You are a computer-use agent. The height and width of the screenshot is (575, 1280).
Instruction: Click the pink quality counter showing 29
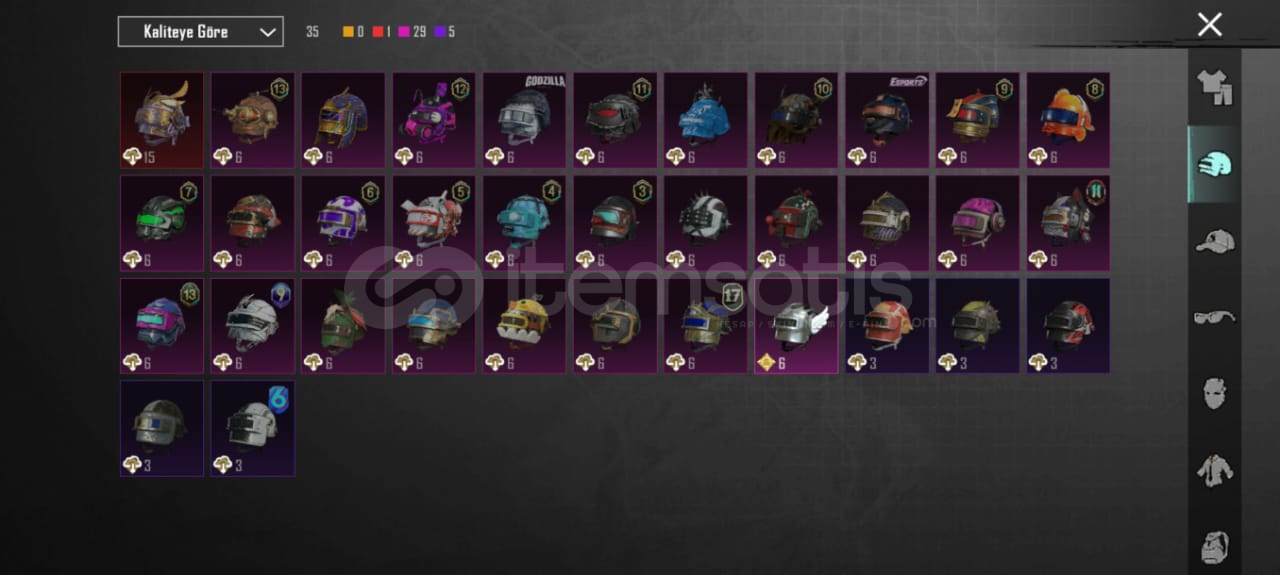[411, 32]
